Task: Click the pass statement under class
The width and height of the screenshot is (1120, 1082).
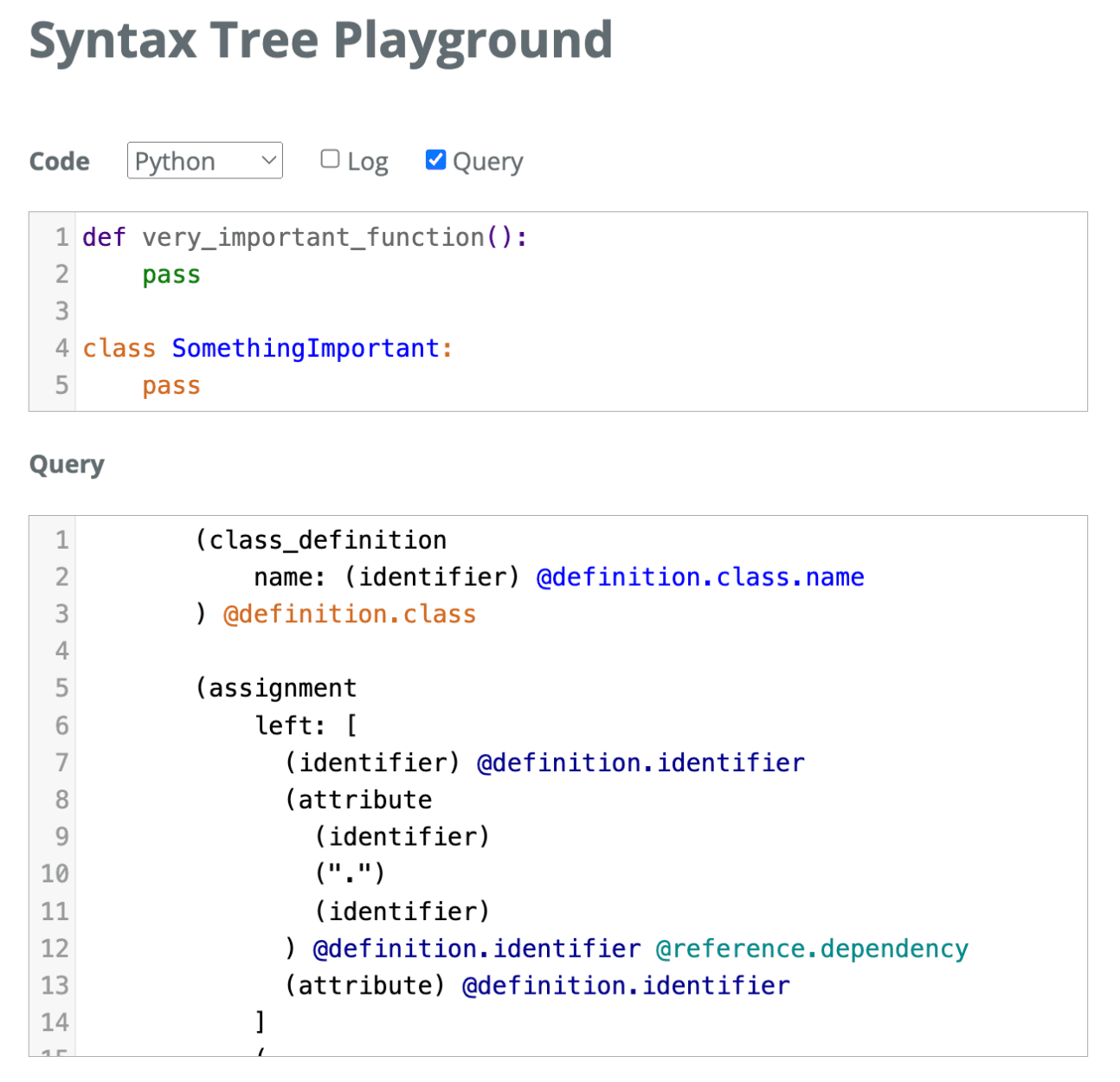Action: point(171,385)
